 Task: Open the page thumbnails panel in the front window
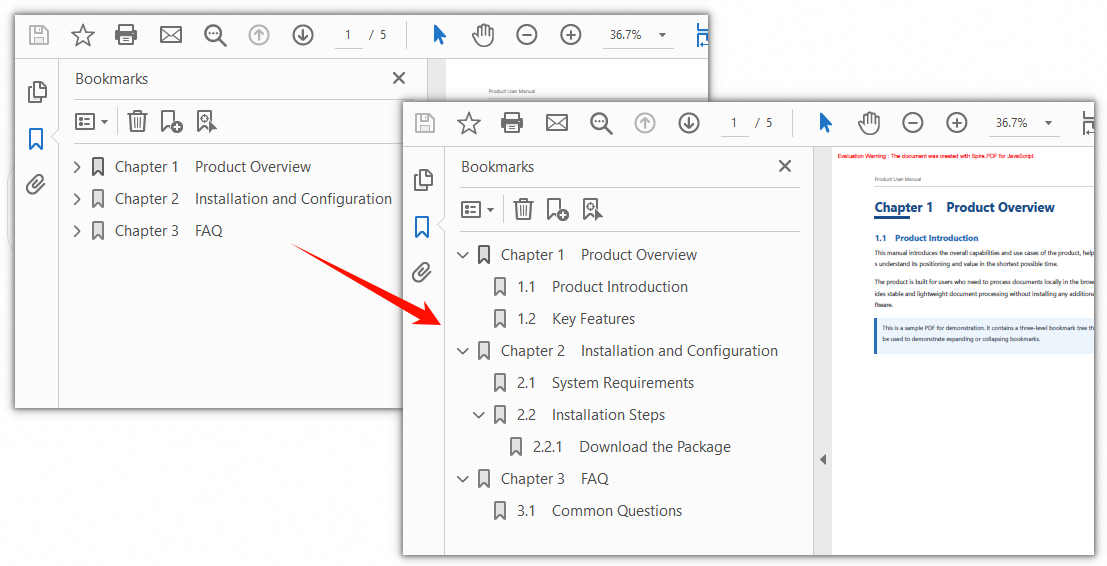[x=423, y=180]
